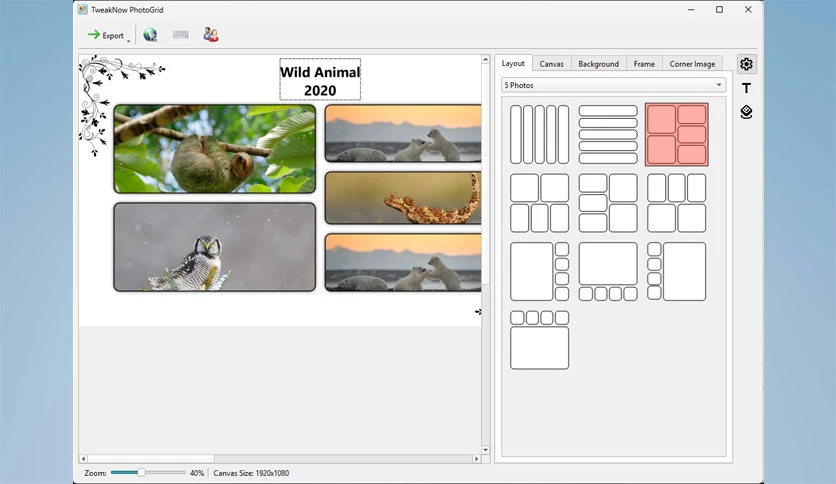Select the owl photo on canvas
The height and width of the screenshot is (484, 836).
(x=214, y=247)
